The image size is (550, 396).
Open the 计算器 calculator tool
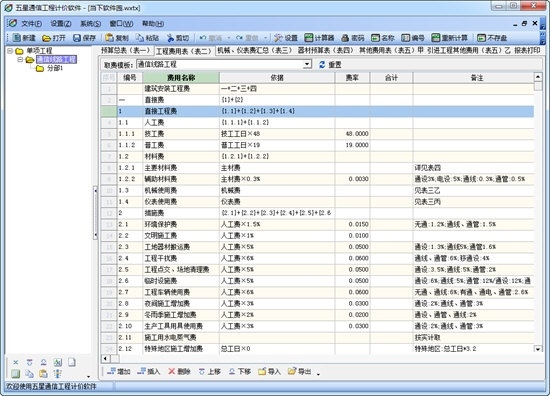(309, 38)
